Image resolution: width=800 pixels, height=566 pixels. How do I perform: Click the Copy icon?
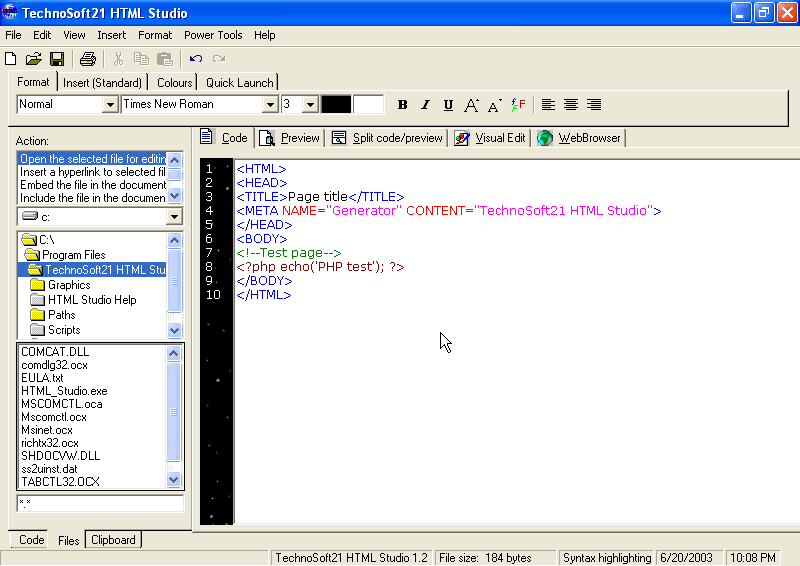click(141, 59)
